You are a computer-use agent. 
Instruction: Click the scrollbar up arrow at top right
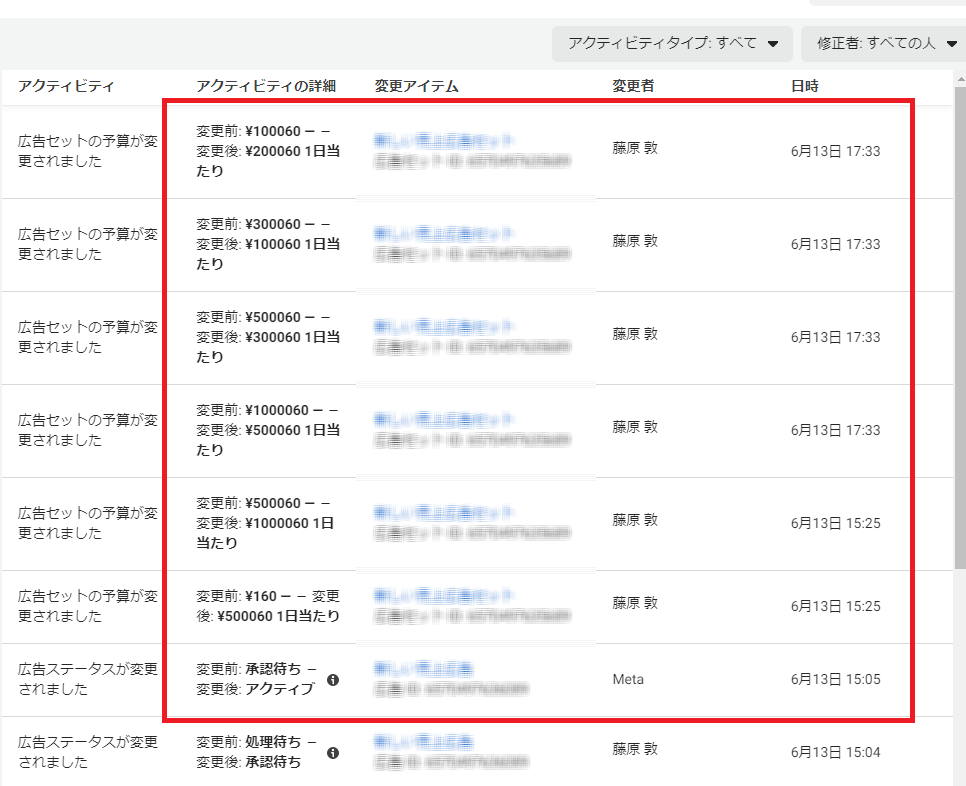click(x=959, y=78)
